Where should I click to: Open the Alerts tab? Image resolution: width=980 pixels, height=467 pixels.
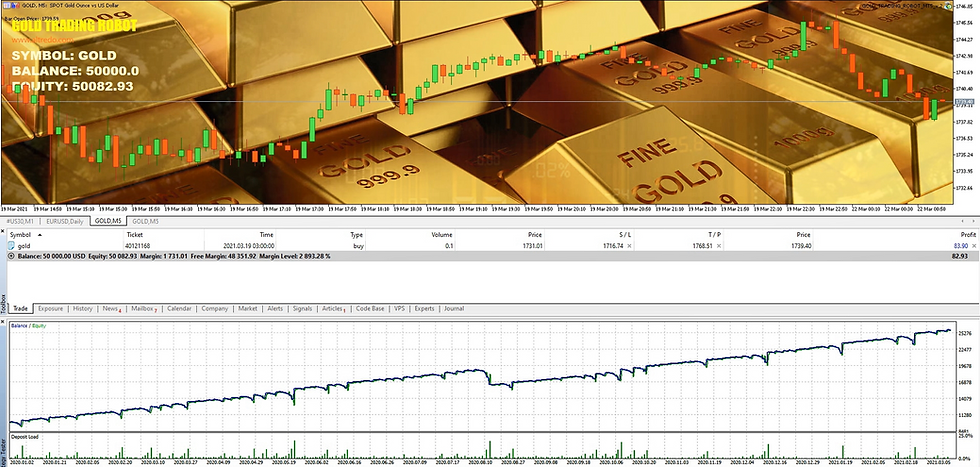(x=275, y=309)
